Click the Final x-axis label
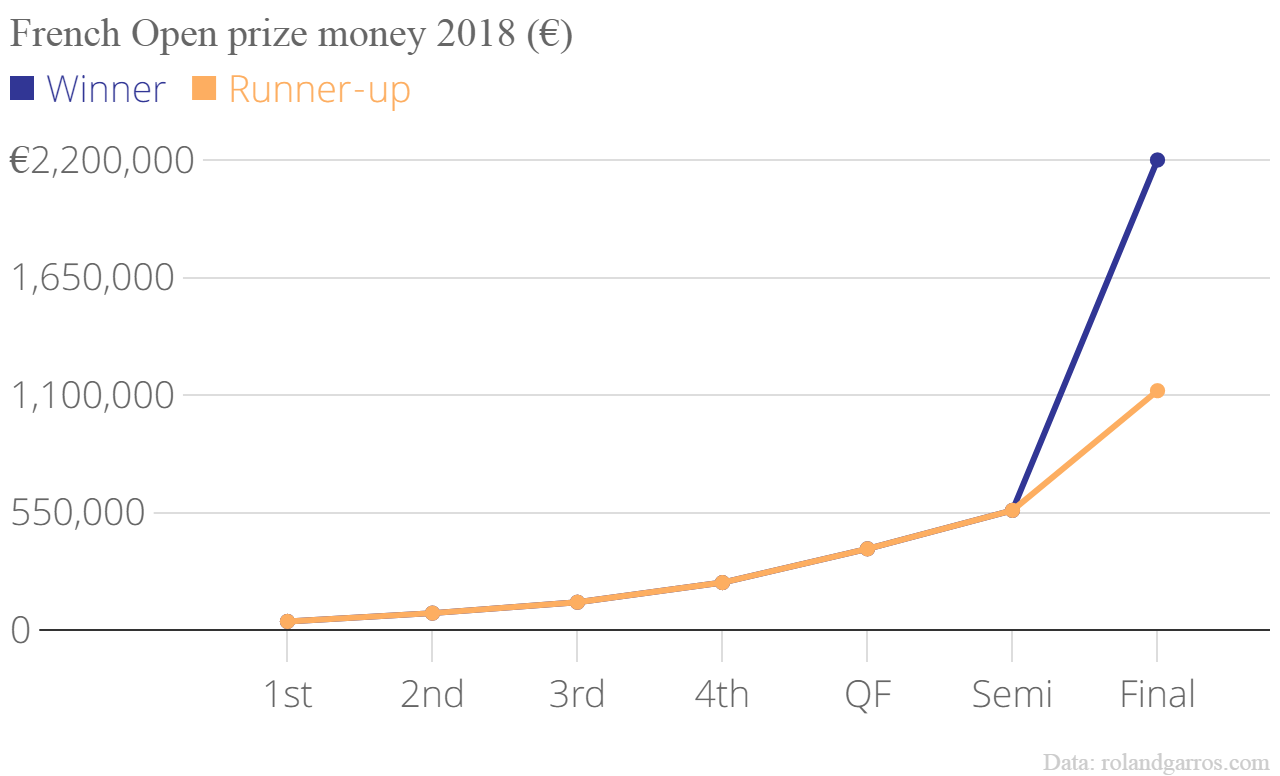 (x=1157, y=694)
